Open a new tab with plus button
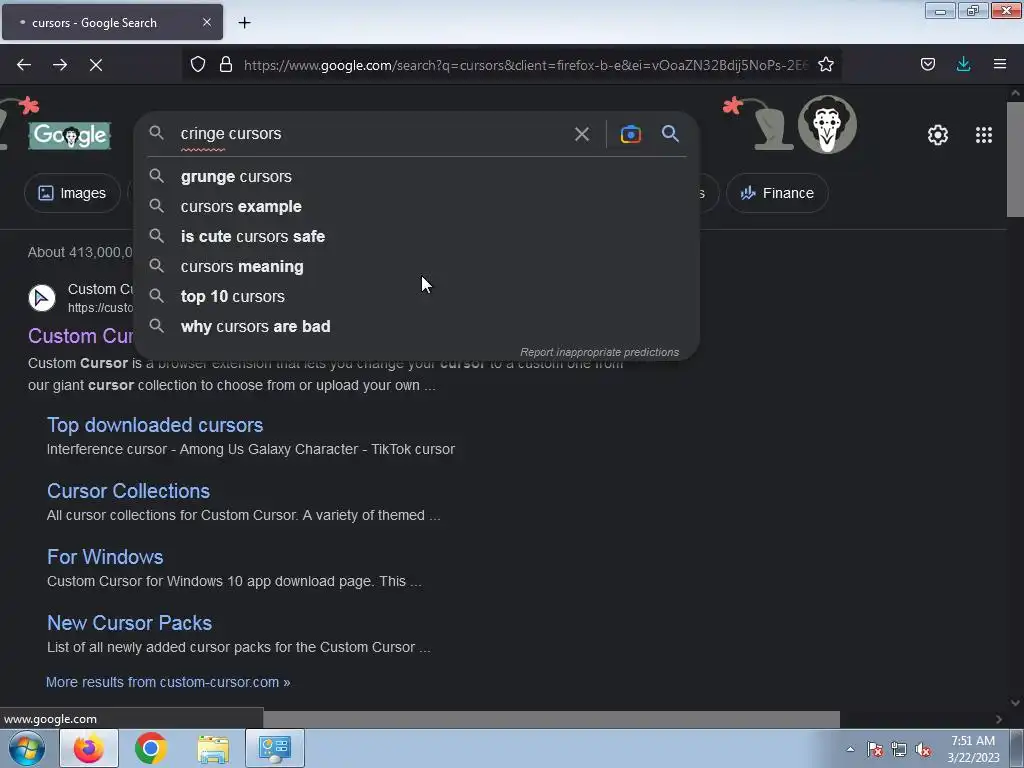The image size is (1024, 768). [244, 23]
